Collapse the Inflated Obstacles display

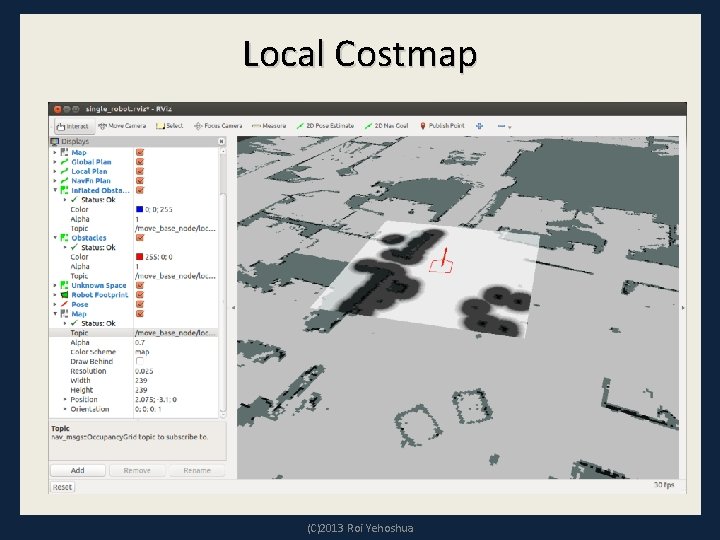click(x=55, y=190)
